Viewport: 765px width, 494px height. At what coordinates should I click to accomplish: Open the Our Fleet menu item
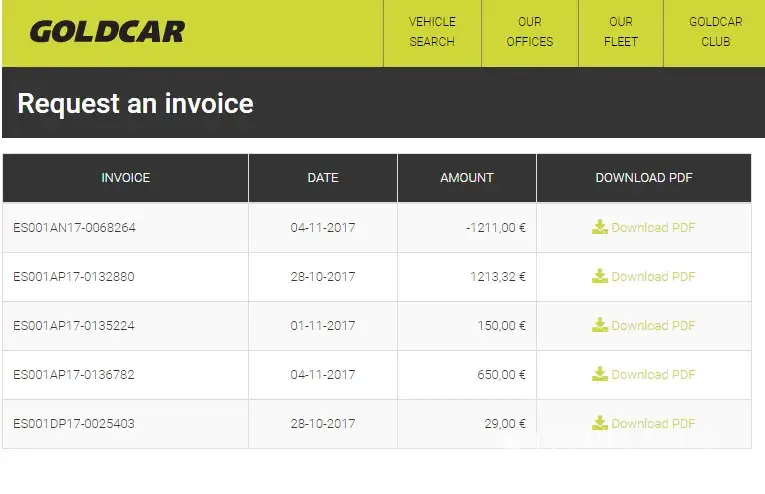[x=621, y=32]
